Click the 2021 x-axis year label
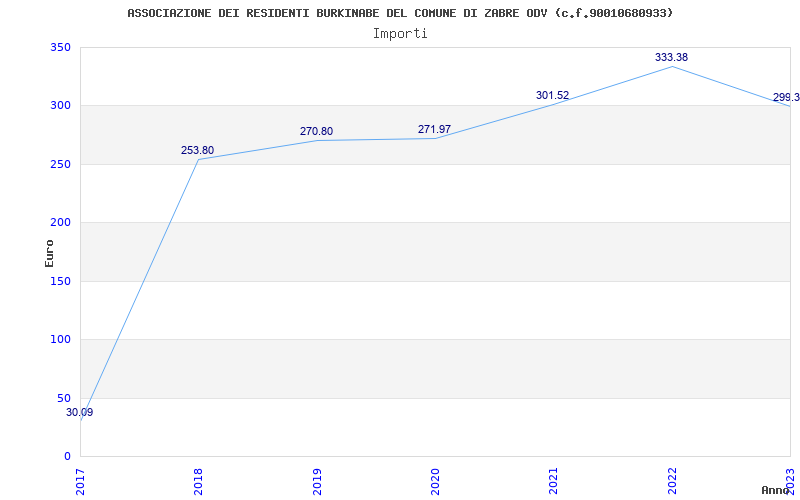The image size is (800, 500). point(554,482)
